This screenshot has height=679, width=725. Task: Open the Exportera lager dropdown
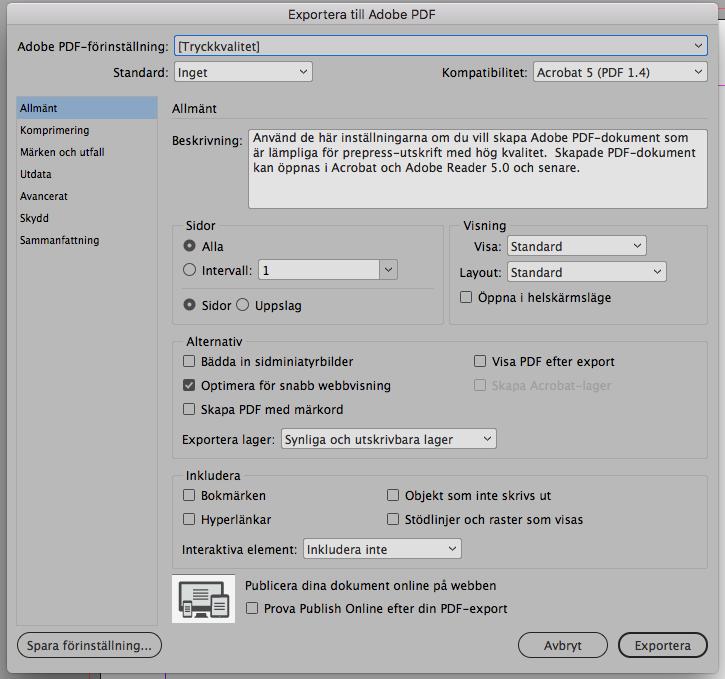point(388,439)
